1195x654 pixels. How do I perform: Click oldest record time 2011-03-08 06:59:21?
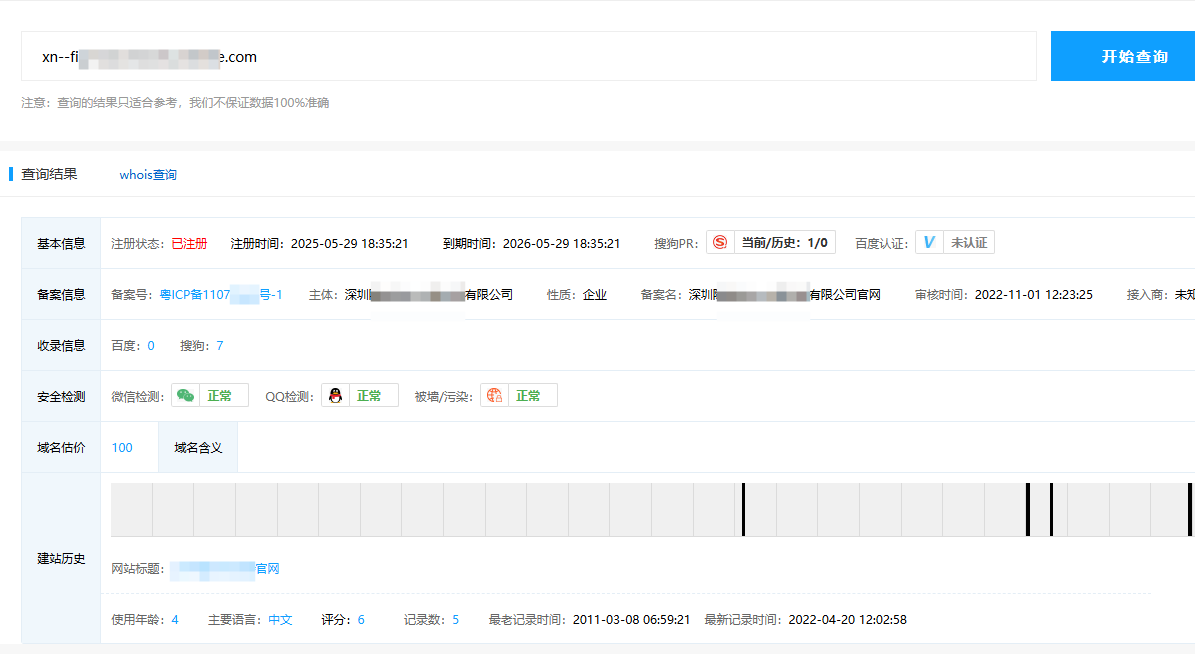click(x=631, y=620)
